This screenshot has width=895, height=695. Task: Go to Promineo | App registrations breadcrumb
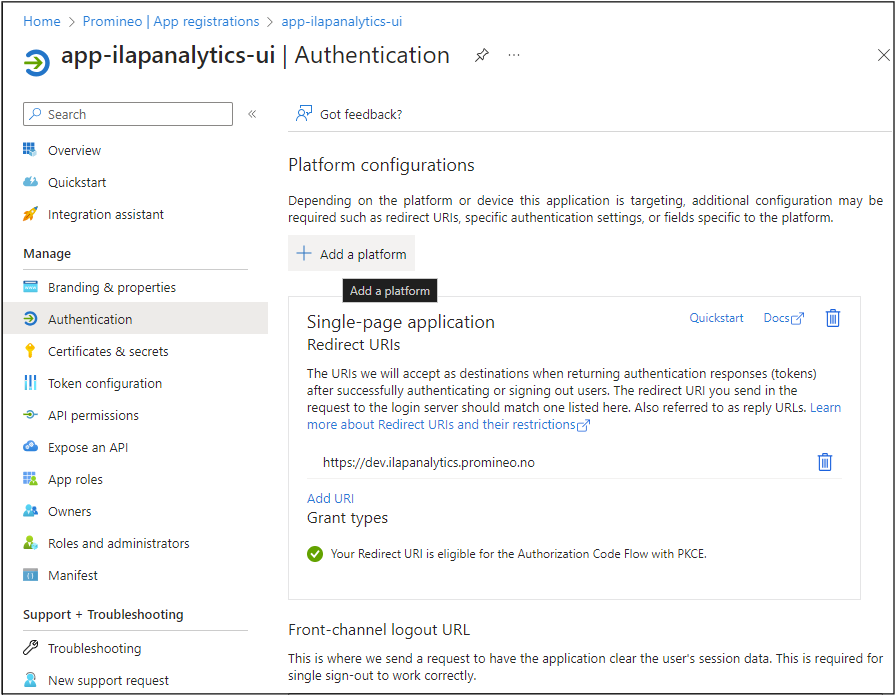(x=171, y=21)
